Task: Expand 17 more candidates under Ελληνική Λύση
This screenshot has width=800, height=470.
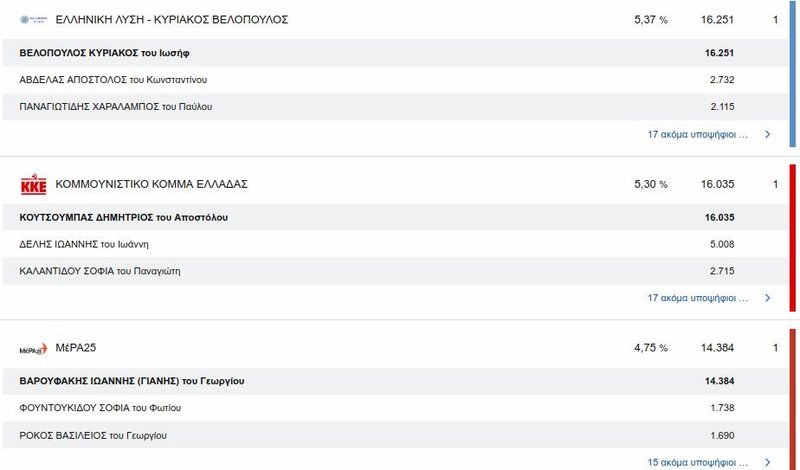Action: tap(698, 134)
